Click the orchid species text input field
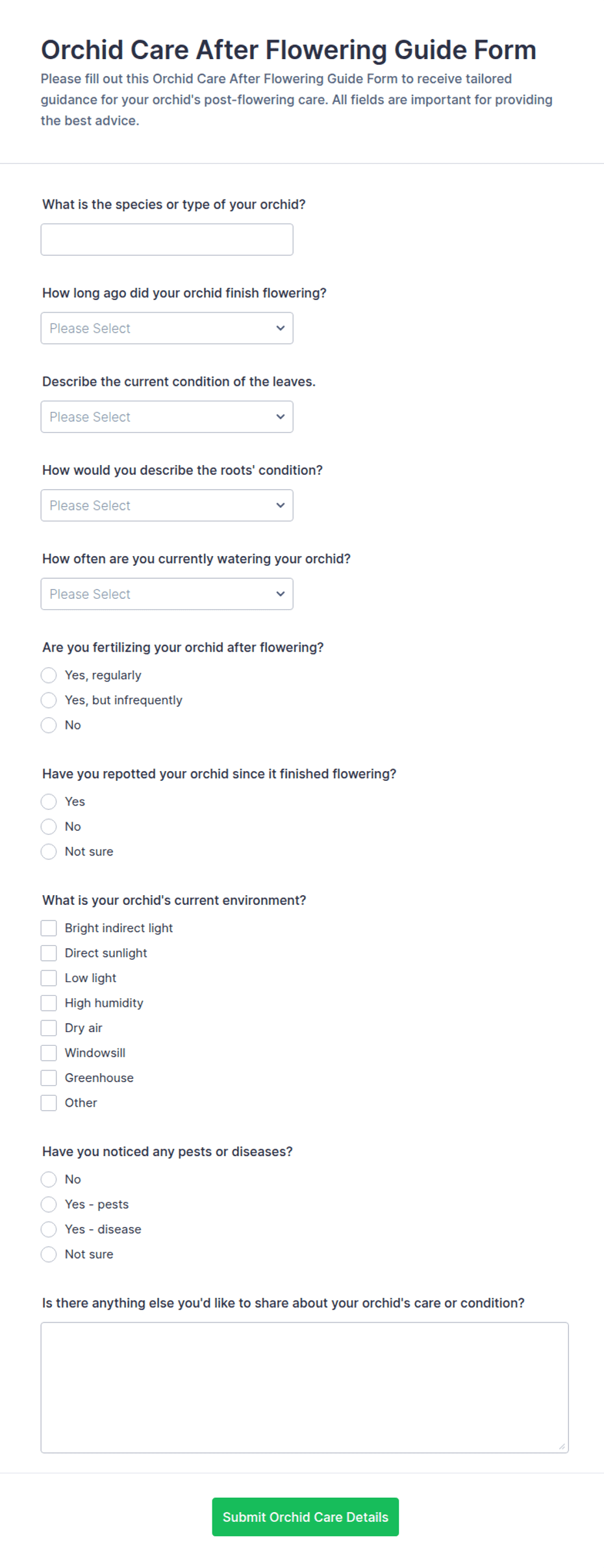This screenshot has width=604, height=1568. (x=167, y=240)
